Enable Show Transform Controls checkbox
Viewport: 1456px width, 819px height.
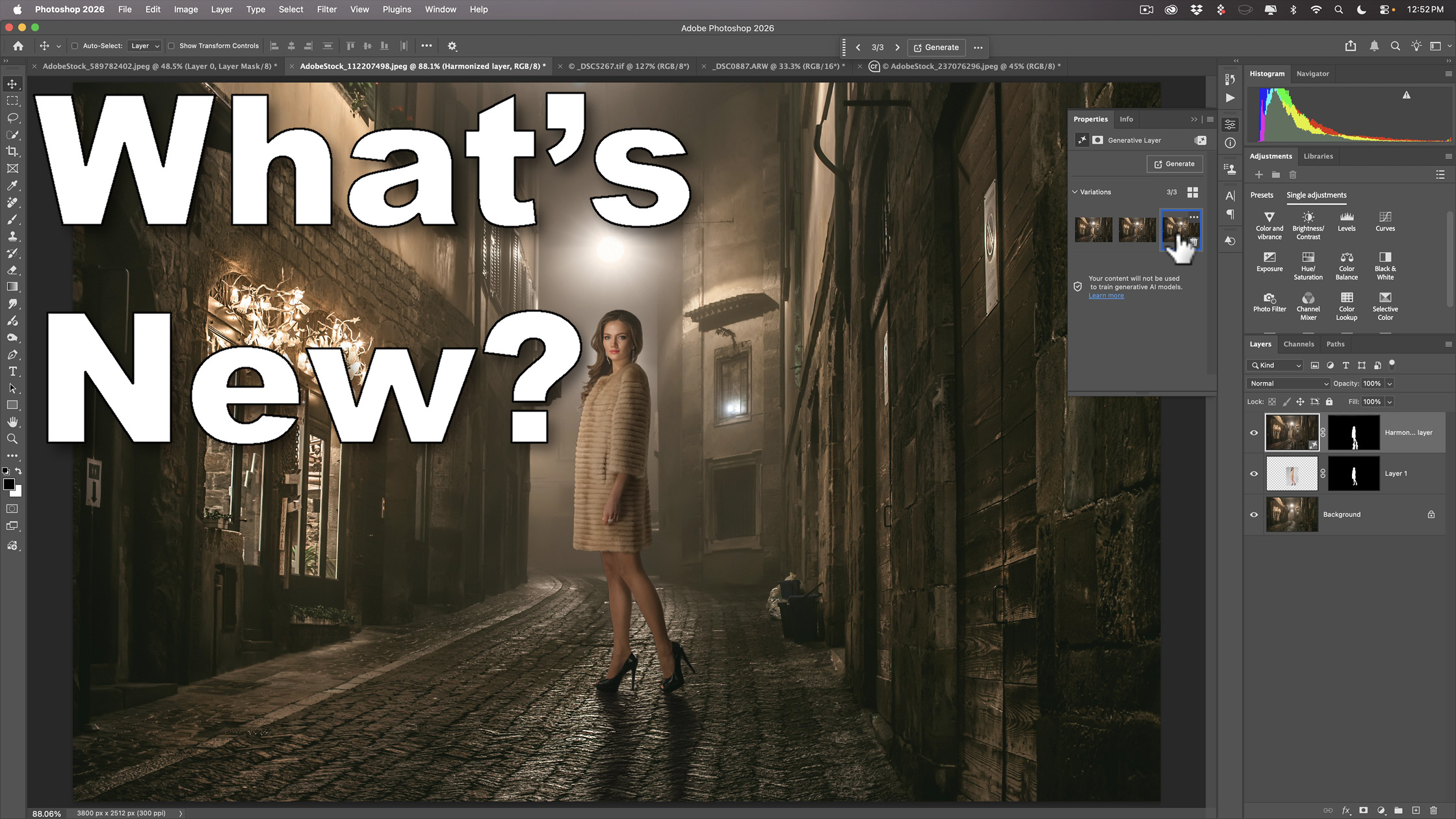[x=172, y=45]
